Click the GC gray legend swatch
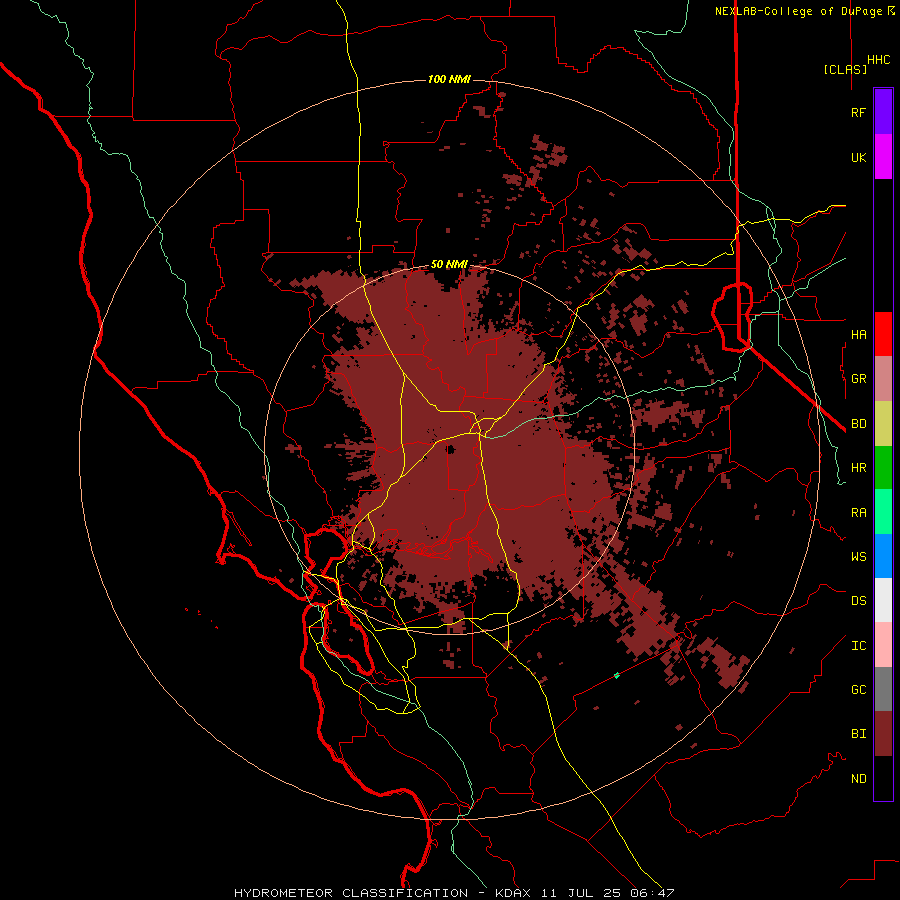The width and height of the screenshot is (900, 900). click(883, 689)
